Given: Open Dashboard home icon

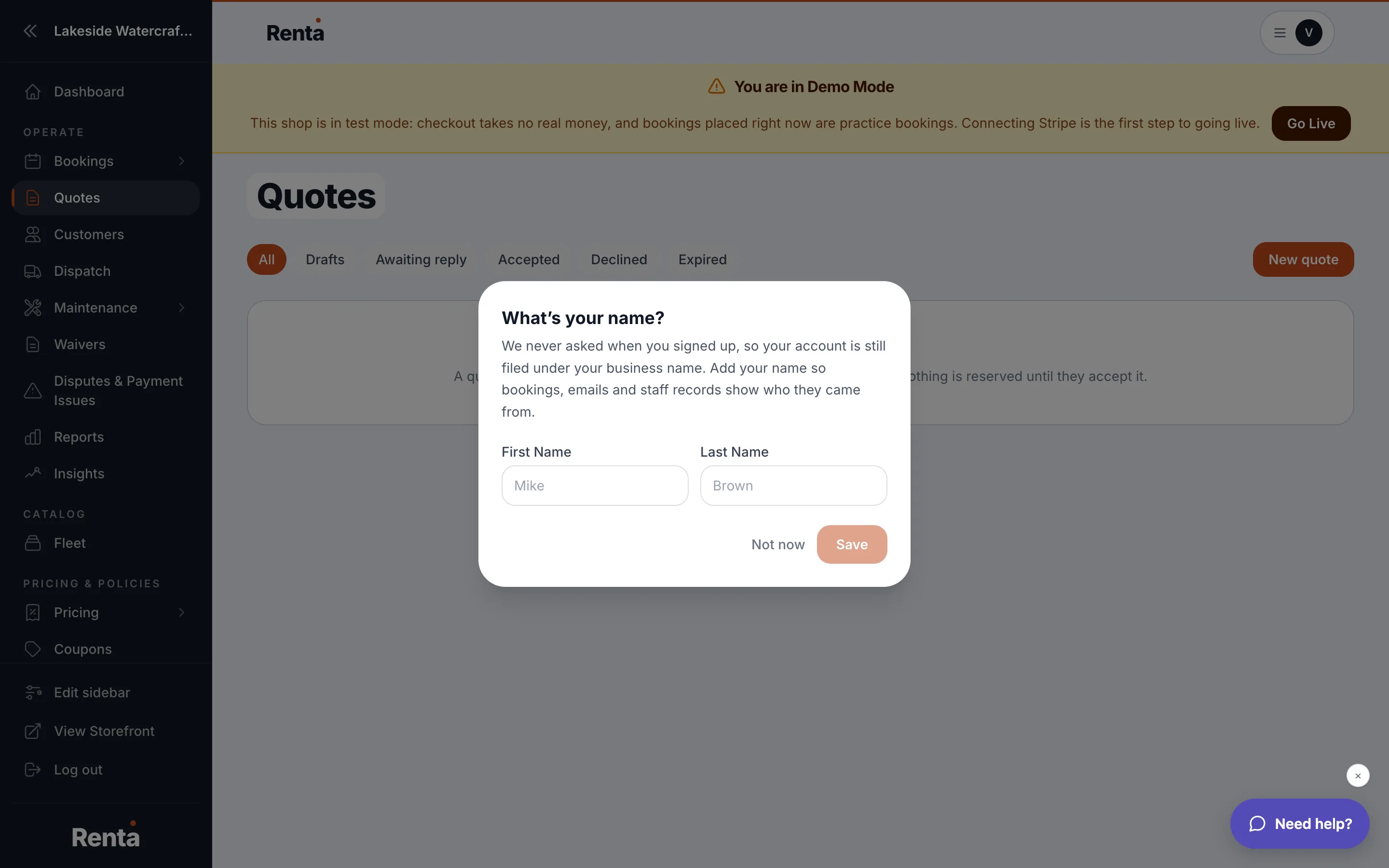Looking at the screenshot, I should [33, 92].
